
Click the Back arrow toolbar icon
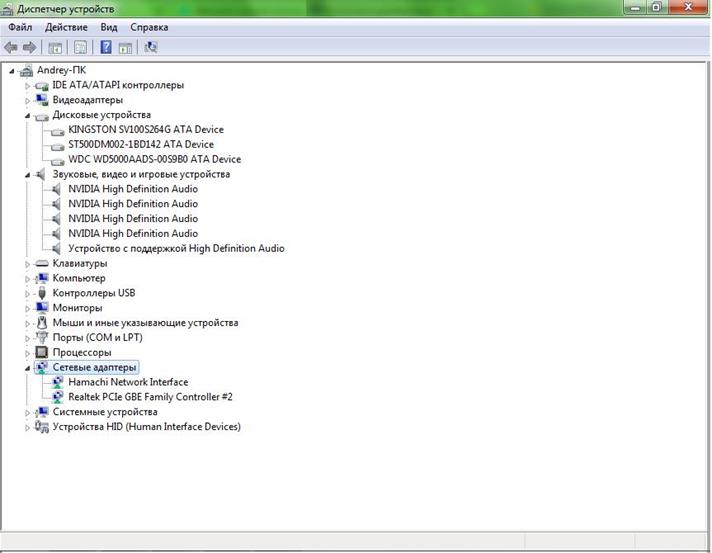pos(11,47)
